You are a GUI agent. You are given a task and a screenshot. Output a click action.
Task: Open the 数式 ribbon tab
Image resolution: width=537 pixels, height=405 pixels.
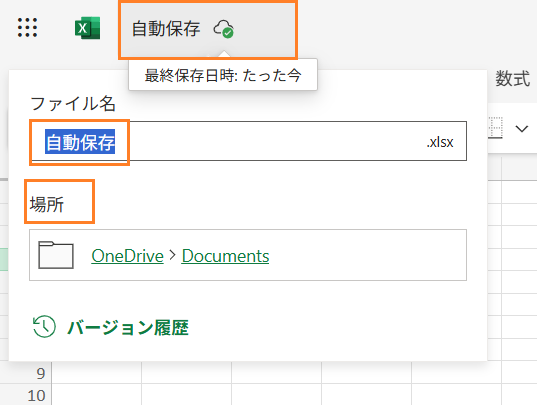513,78
